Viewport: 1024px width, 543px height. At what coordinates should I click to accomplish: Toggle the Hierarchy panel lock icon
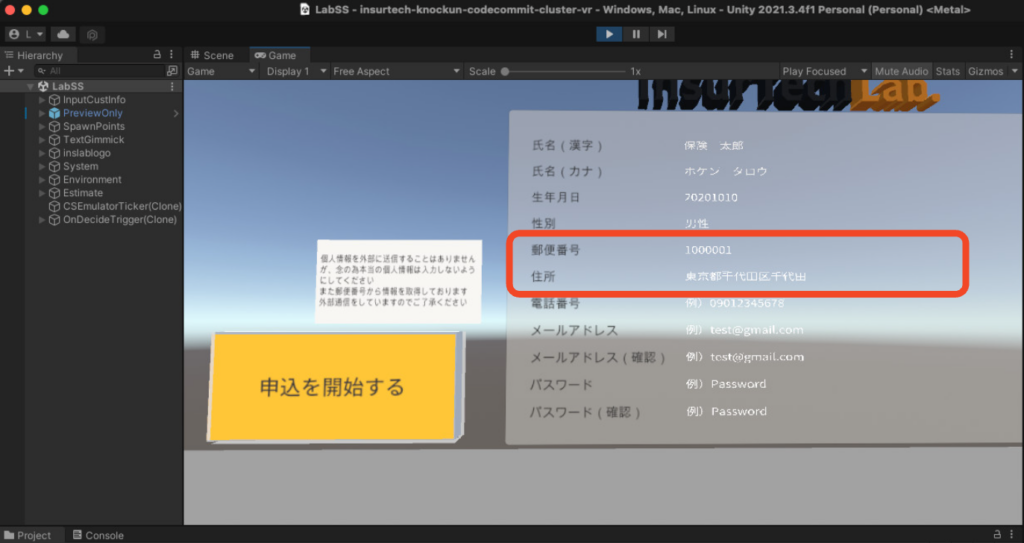point(157,55)
